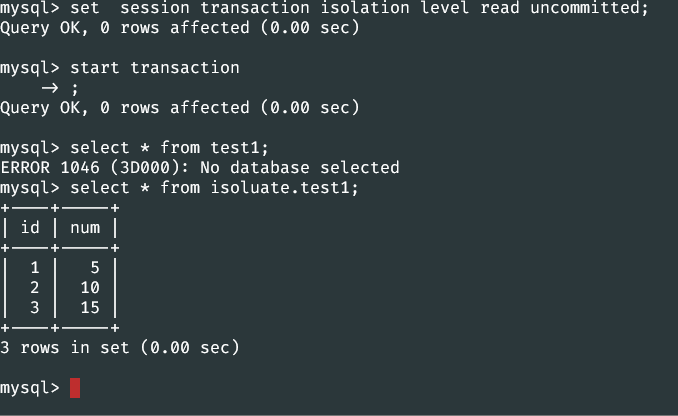The image size is (678, 416).
Task: Click the 'id' column header
Action: 30,227
